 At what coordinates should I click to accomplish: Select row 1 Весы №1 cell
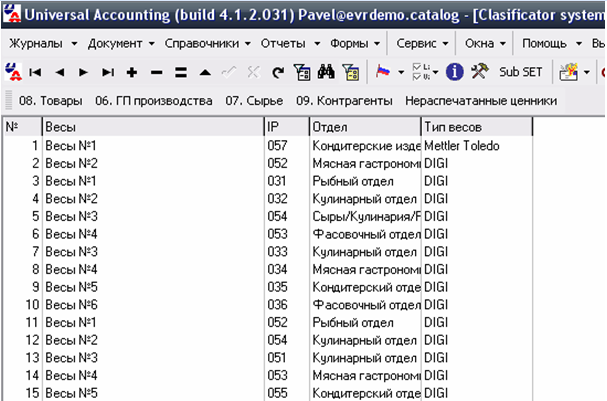(x=153, y=146)
